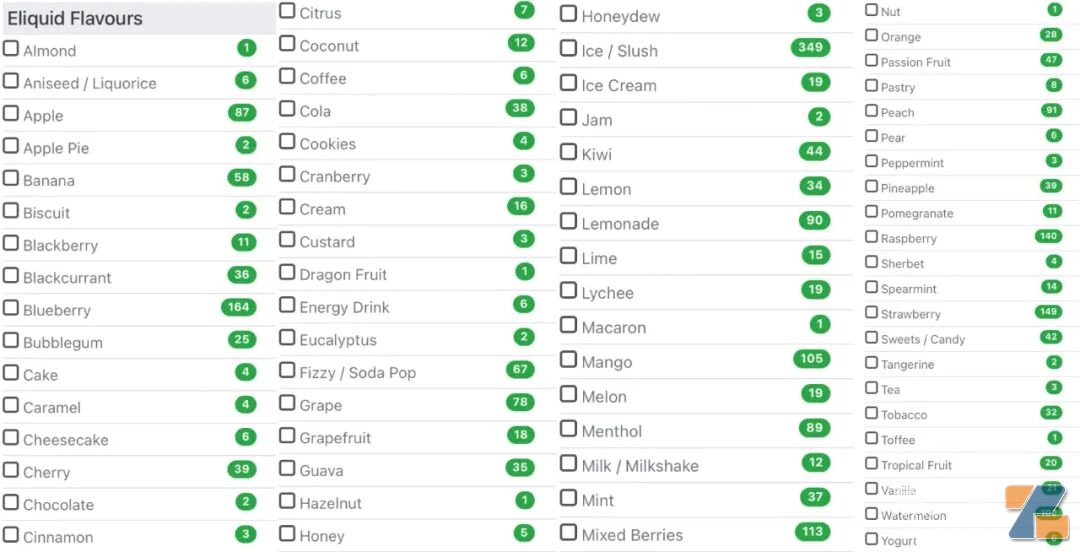Click the Lemonade label text
1080x552 pixels.
point(620,224)
